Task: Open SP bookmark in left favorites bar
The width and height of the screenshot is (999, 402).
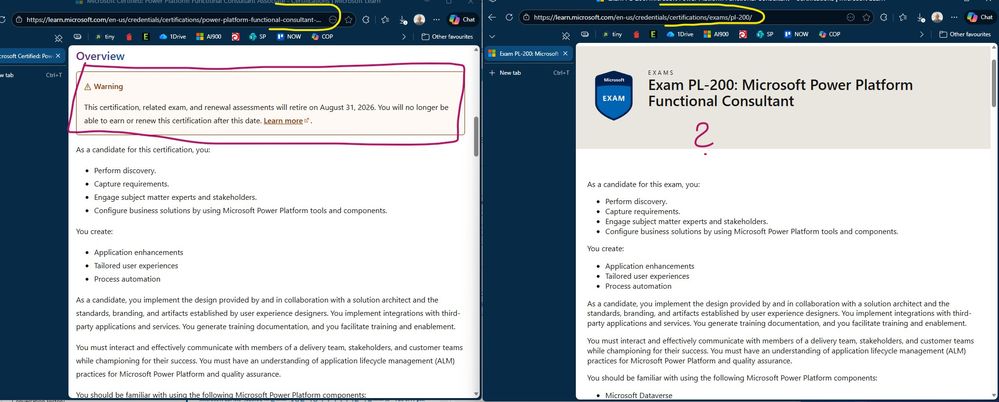Action: [256, 36]
